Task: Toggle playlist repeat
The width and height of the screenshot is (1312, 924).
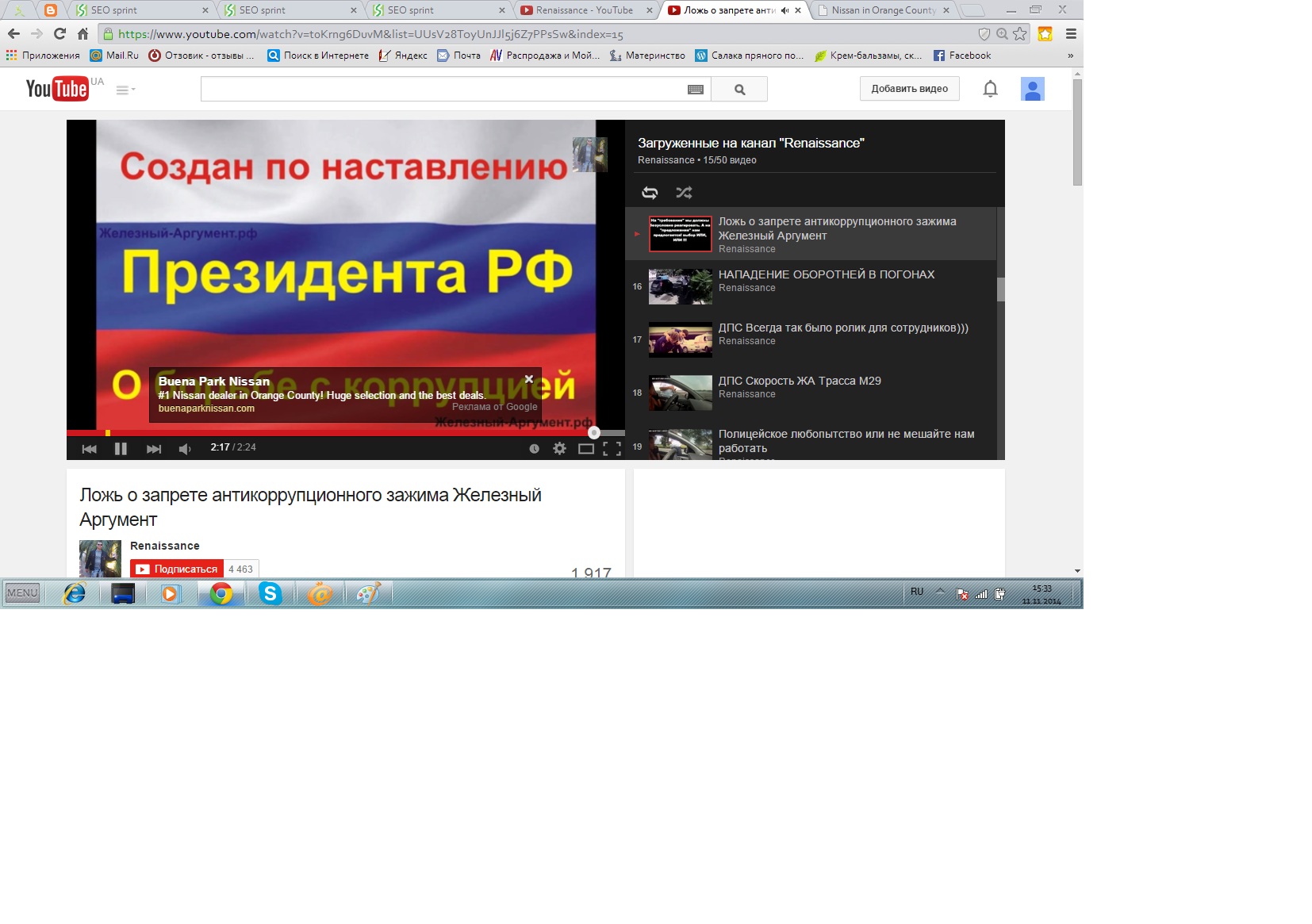Action: pos(650,193)
